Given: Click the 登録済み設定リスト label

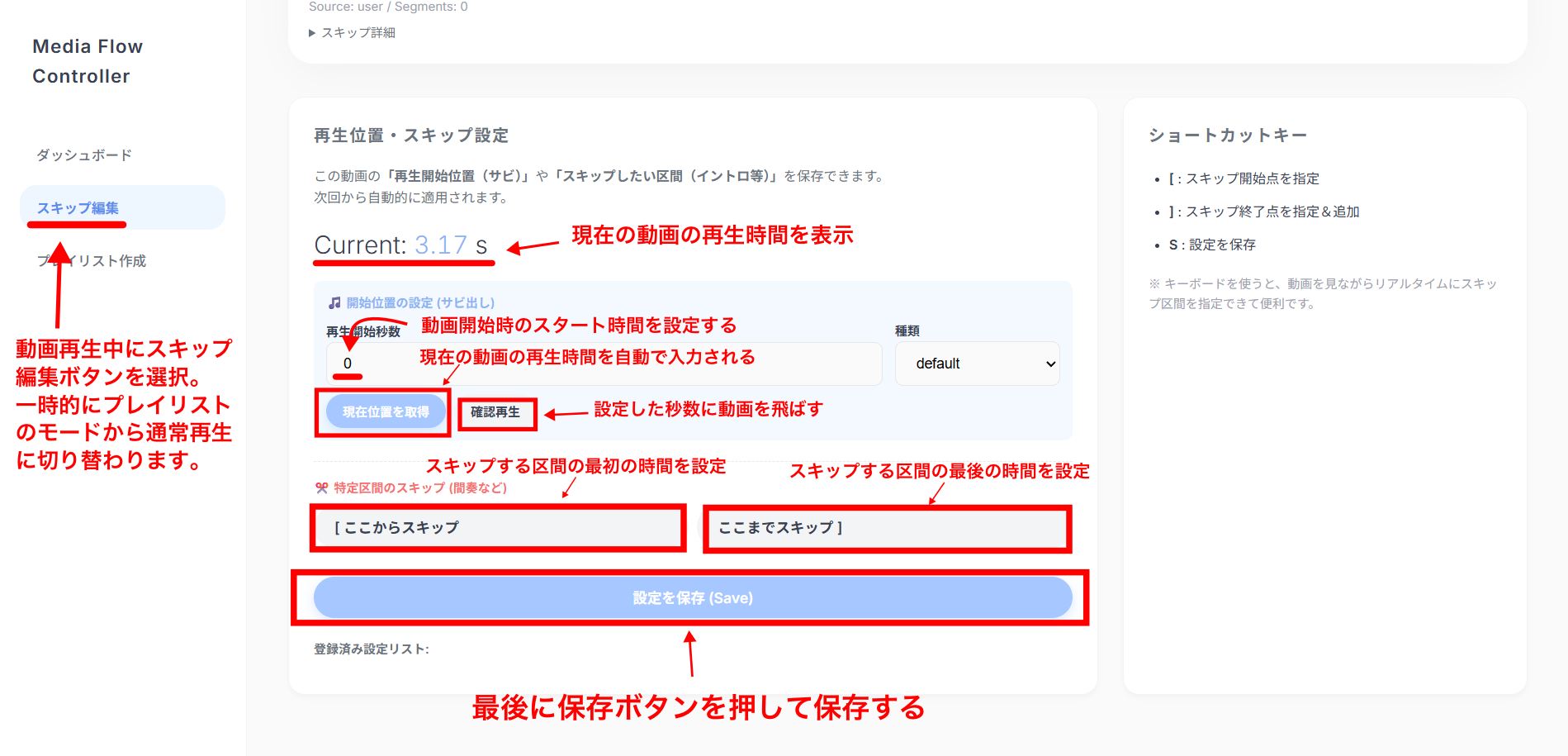Looking at the screenshot, I should click(370, 650).
